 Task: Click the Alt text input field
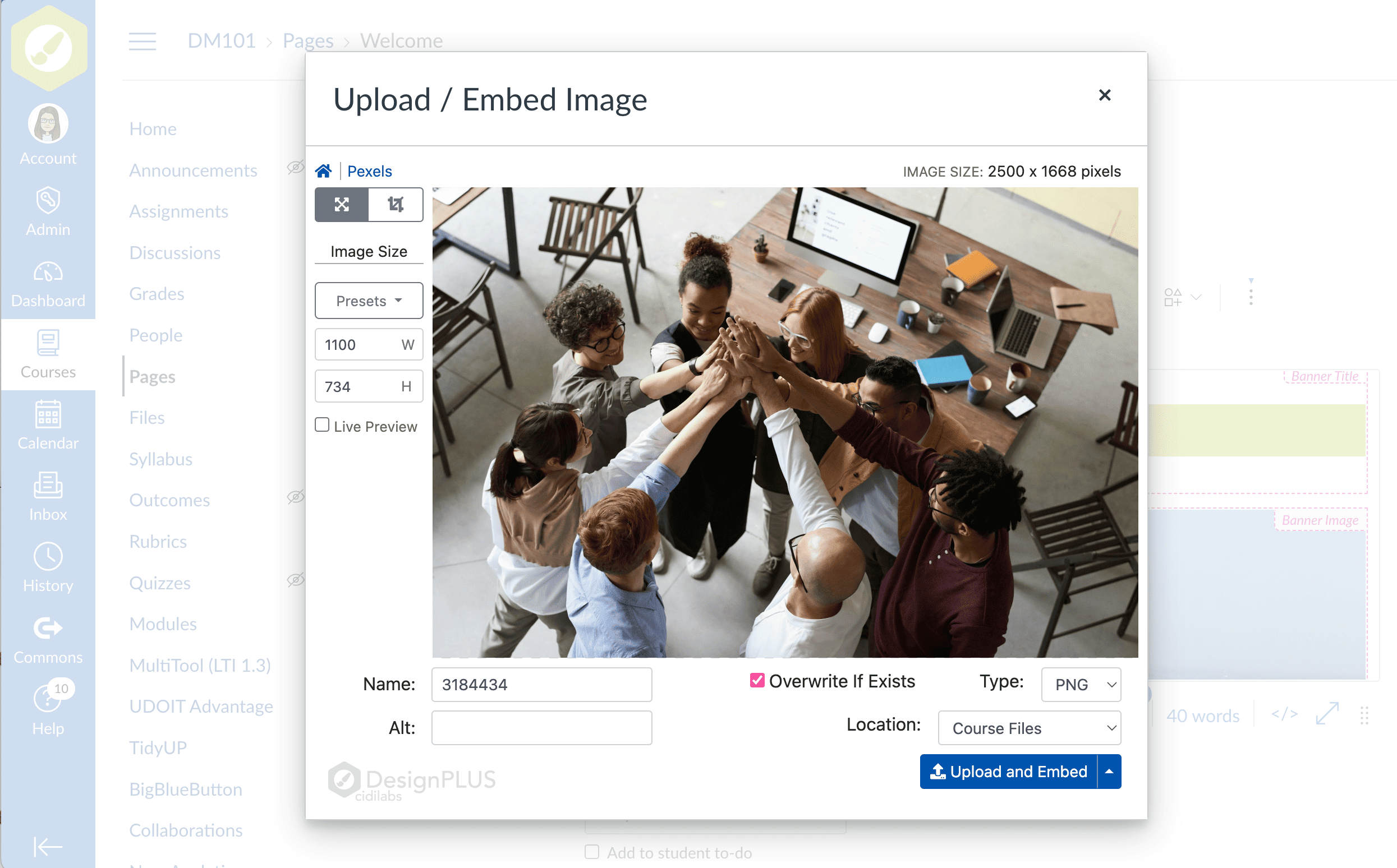point(541,728)
